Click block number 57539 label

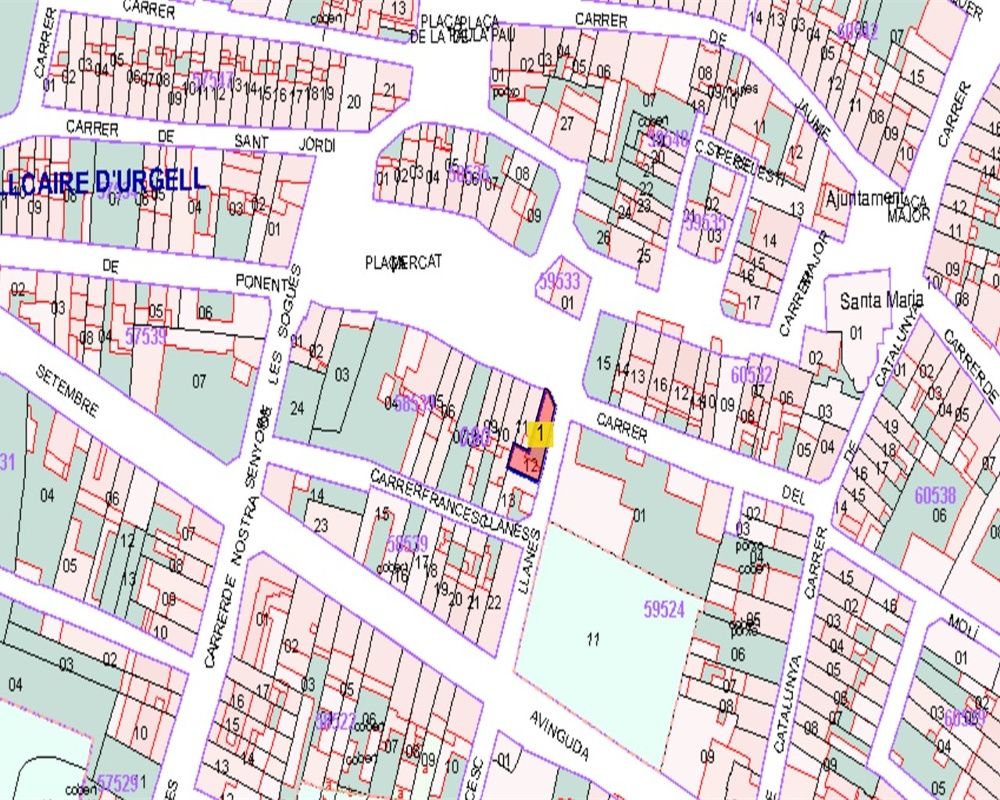pos(146,336)
